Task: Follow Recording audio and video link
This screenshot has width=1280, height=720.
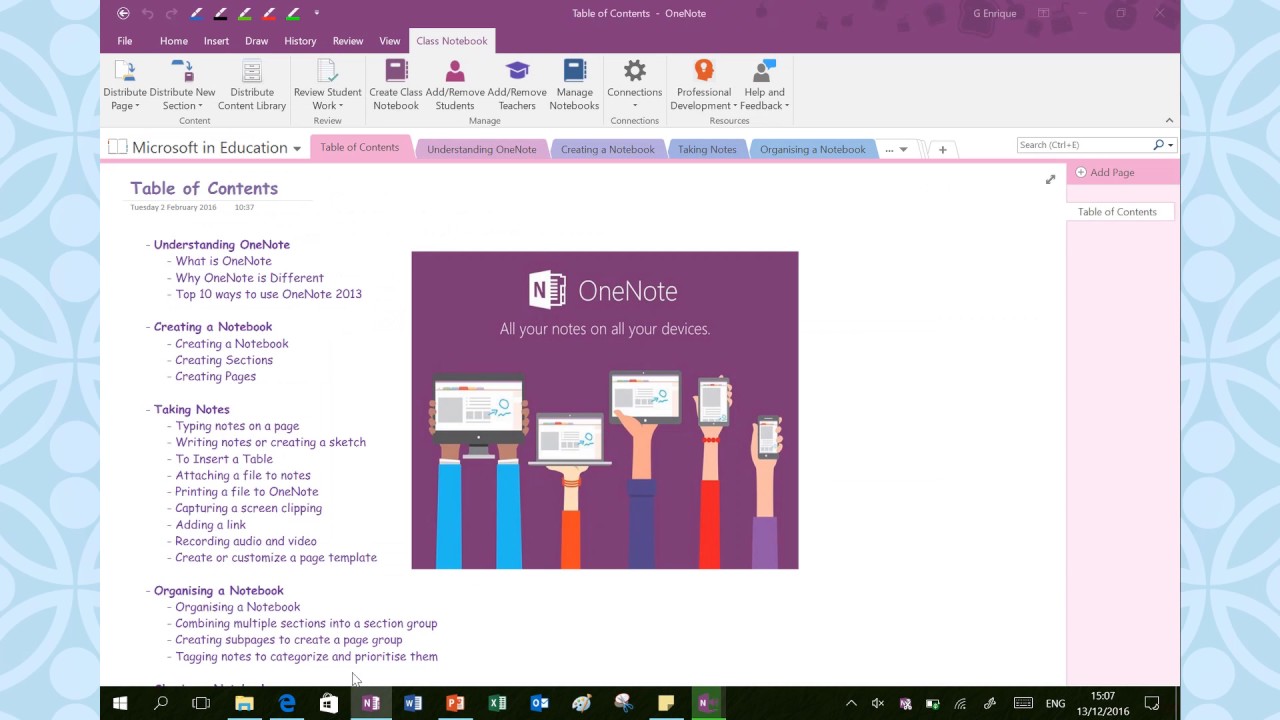Action: 246,541
